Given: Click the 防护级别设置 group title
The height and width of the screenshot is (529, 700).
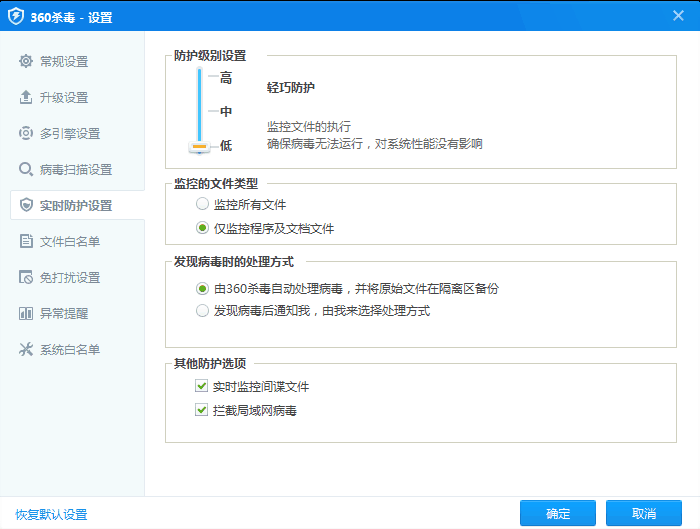Looking at the screenshot, I should (210, 56).
